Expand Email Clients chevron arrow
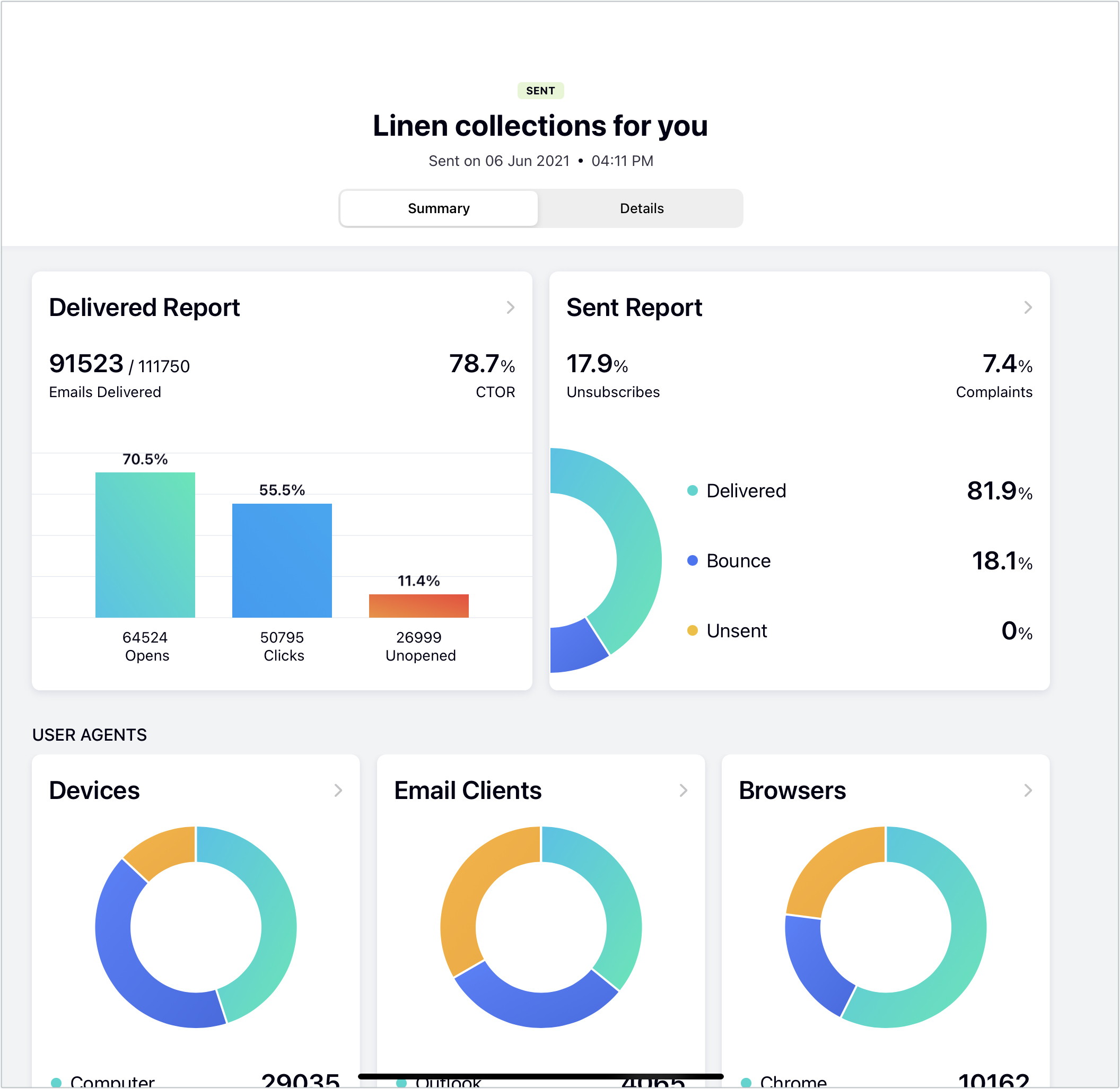Viewport: 1120px width, 1089px height. pos(683,791)
